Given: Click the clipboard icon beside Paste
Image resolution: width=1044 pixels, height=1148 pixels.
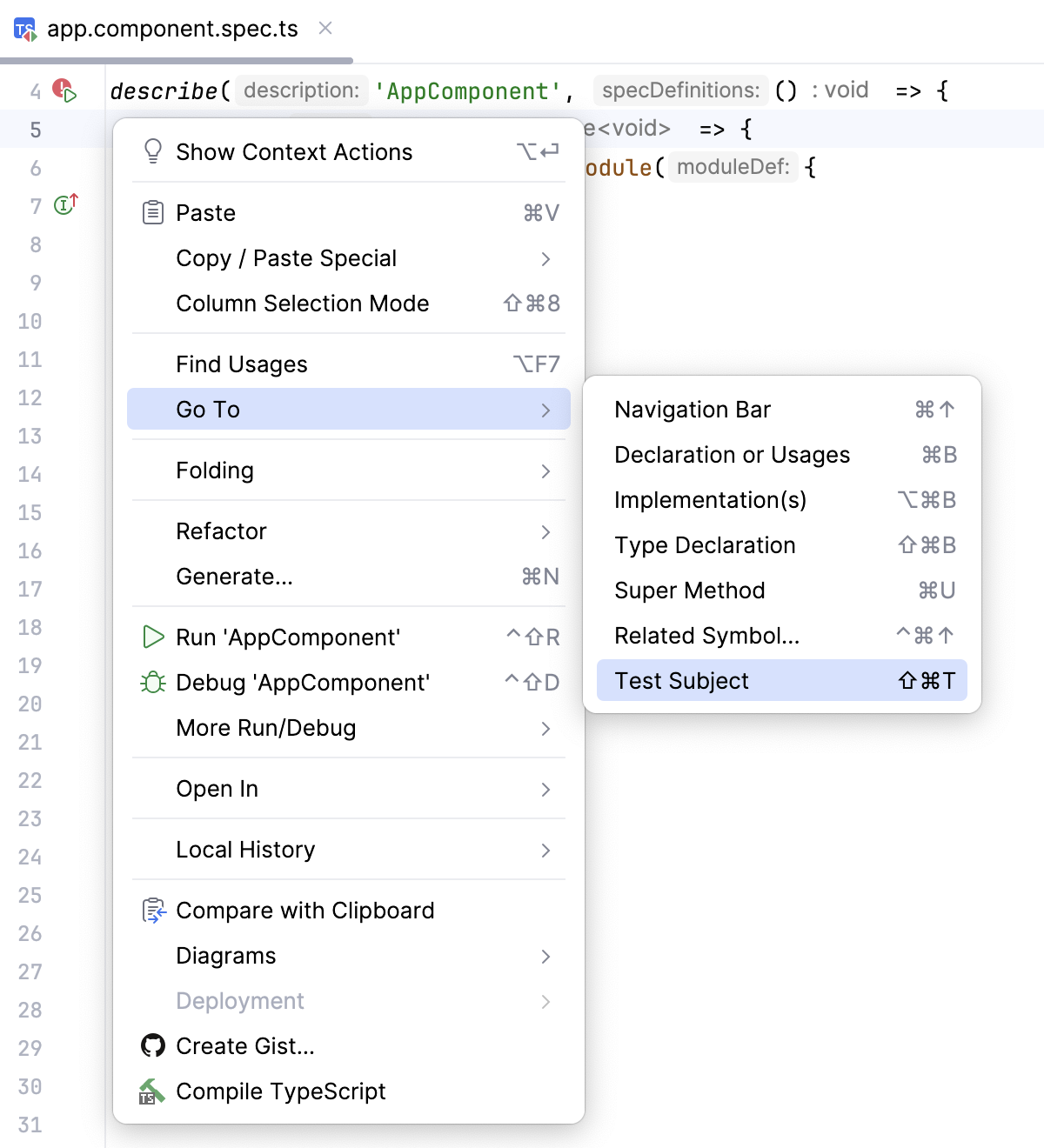Looking at the screenshot, I should pyautogui.click(x=153, y=212).
